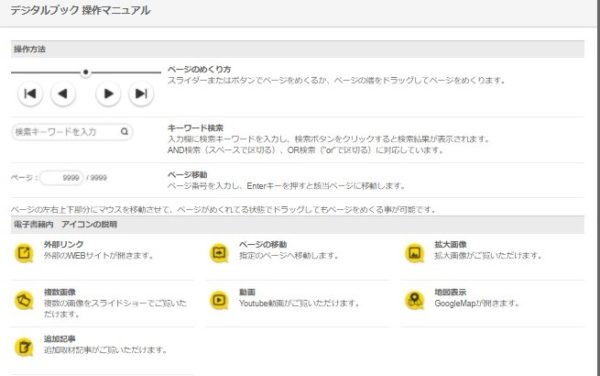Click the 地図表示 label text
Viewport: 600px width, 376px height.
tap(450, 292)
